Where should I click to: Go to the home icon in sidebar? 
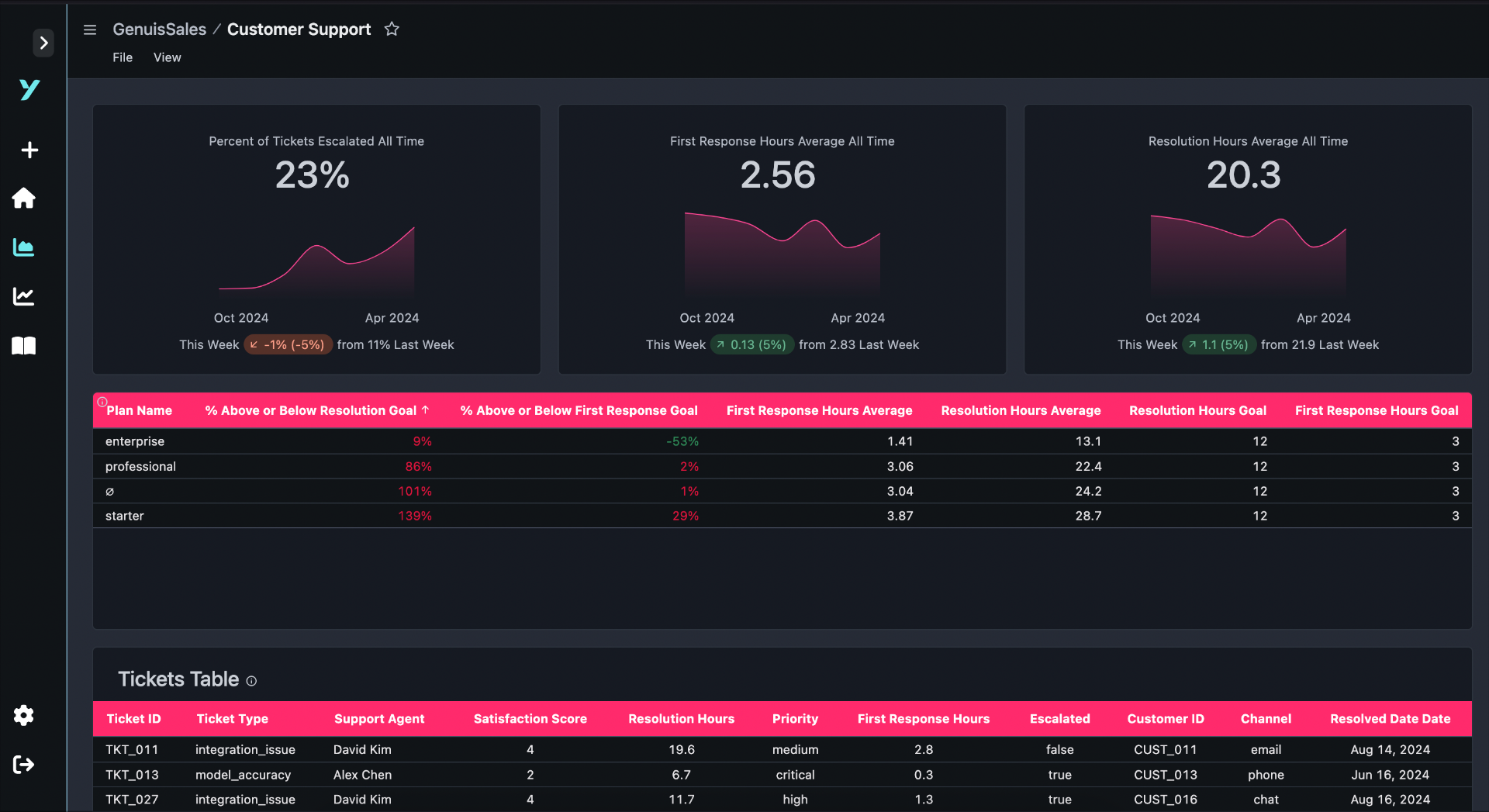[24, 199]
